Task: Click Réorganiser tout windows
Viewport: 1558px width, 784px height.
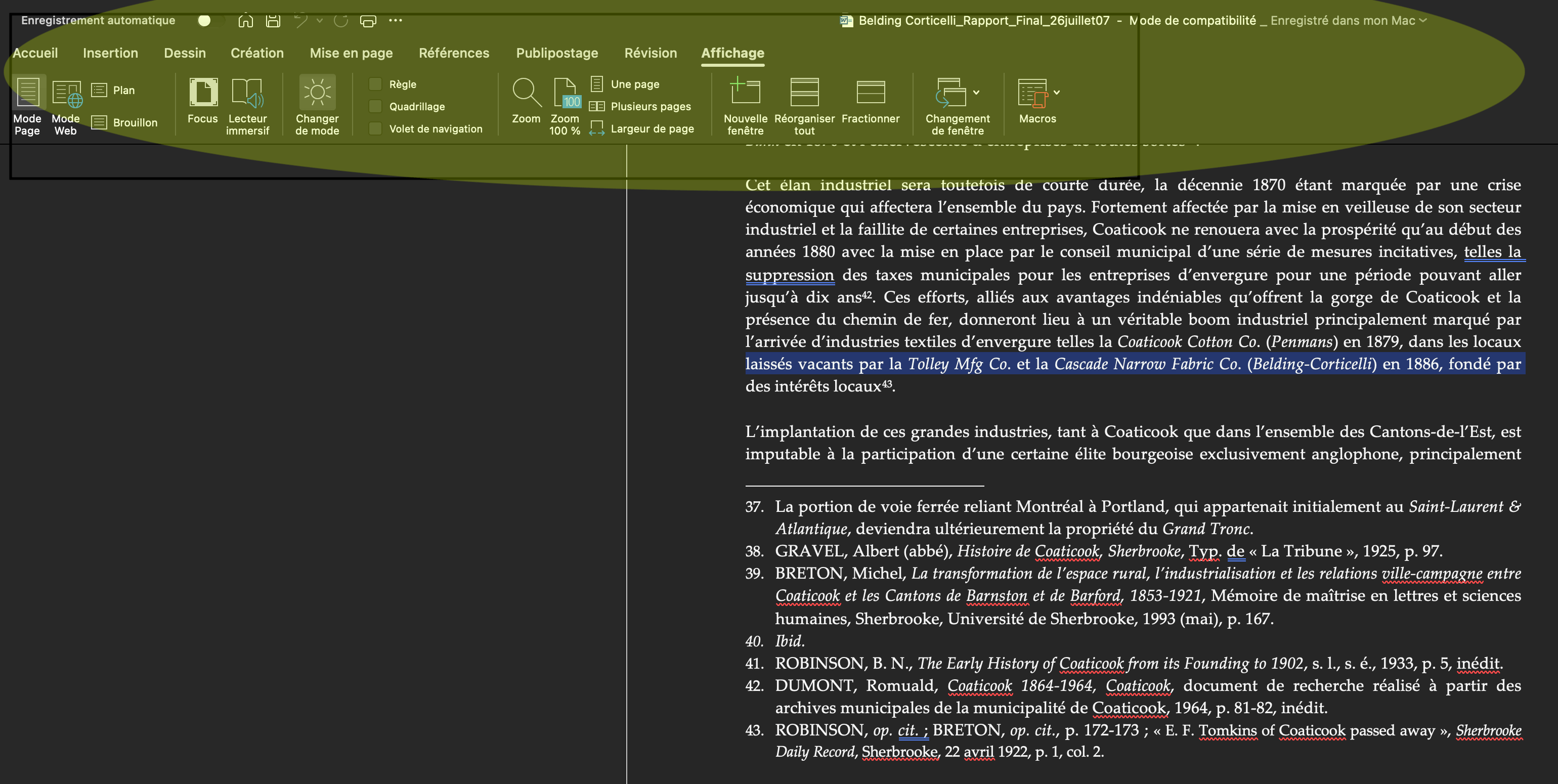Action: tap(804, 106)
